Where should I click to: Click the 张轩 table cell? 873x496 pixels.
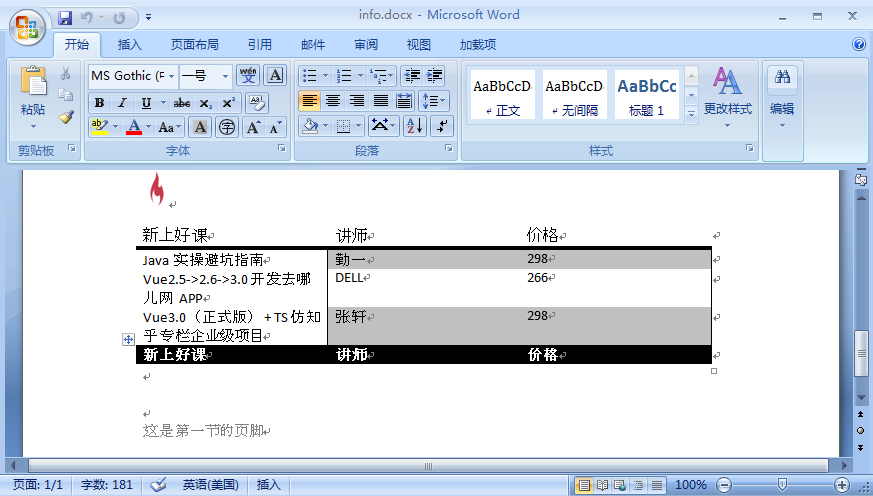pos(424,326)
